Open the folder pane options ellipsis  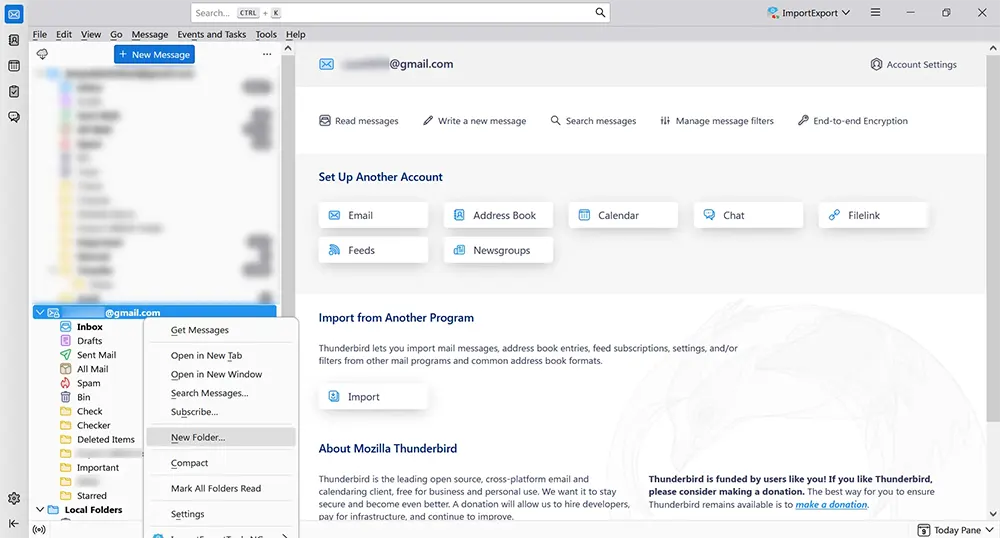coord(267,54)
